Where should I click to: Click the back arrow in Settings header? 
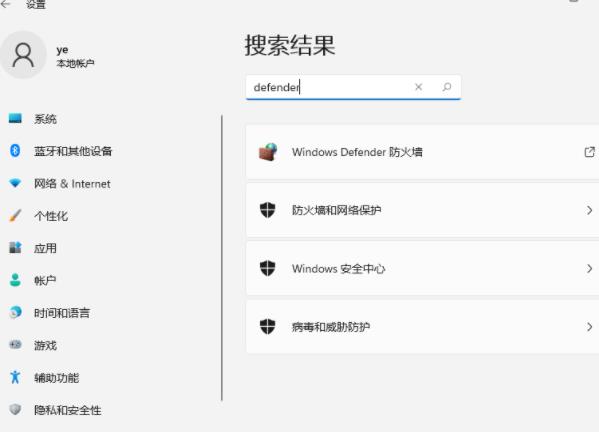[5, 4]
